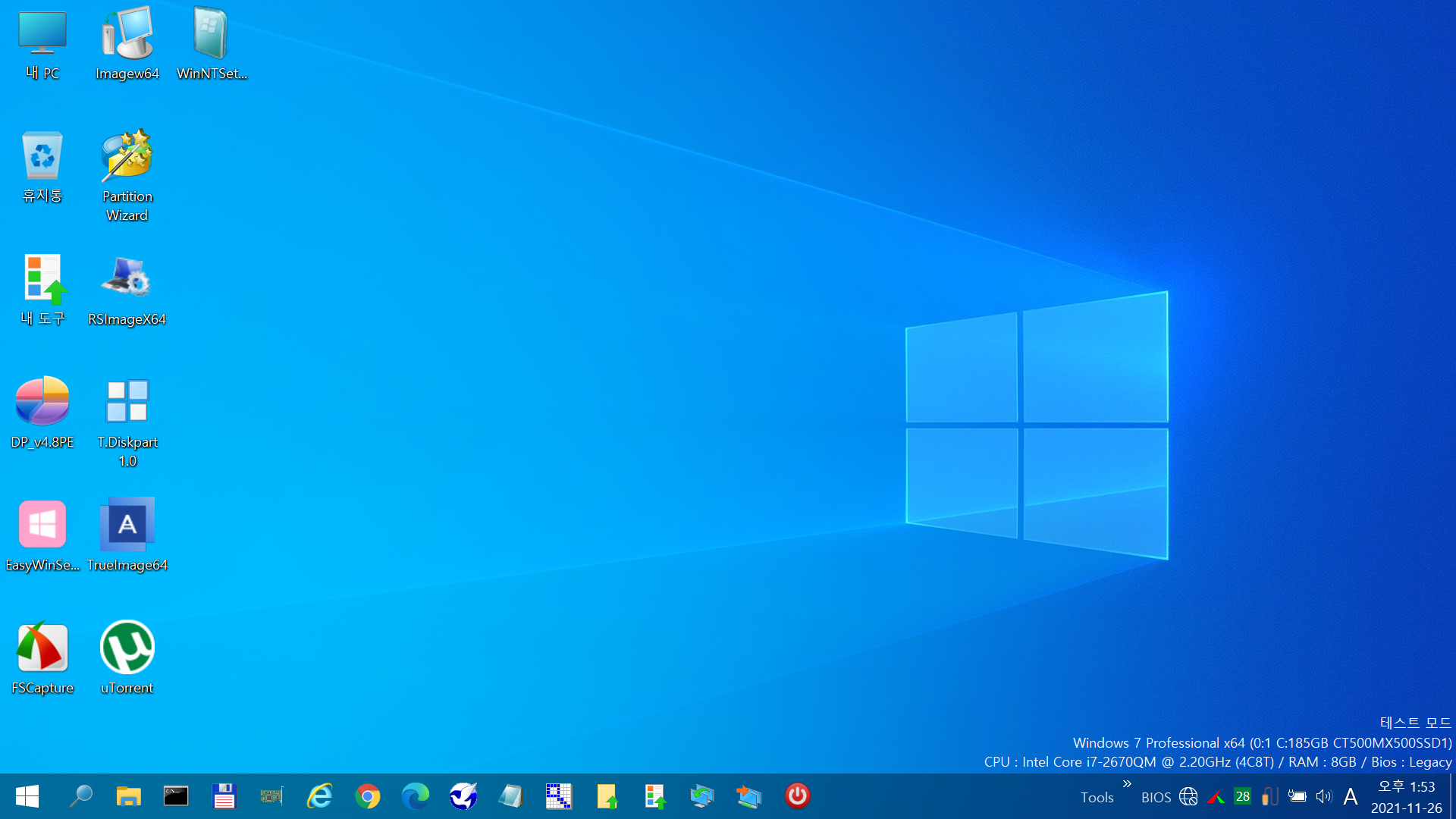The height and width of the screenshot is (819, 1456).
Task: Open the Windows Start menu
Action: 27,796
